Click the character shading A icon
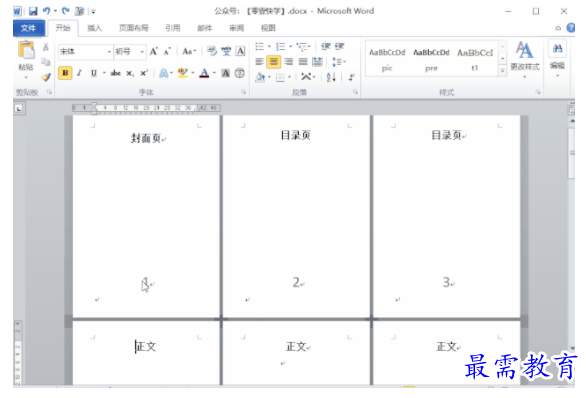 click(225, 73)
